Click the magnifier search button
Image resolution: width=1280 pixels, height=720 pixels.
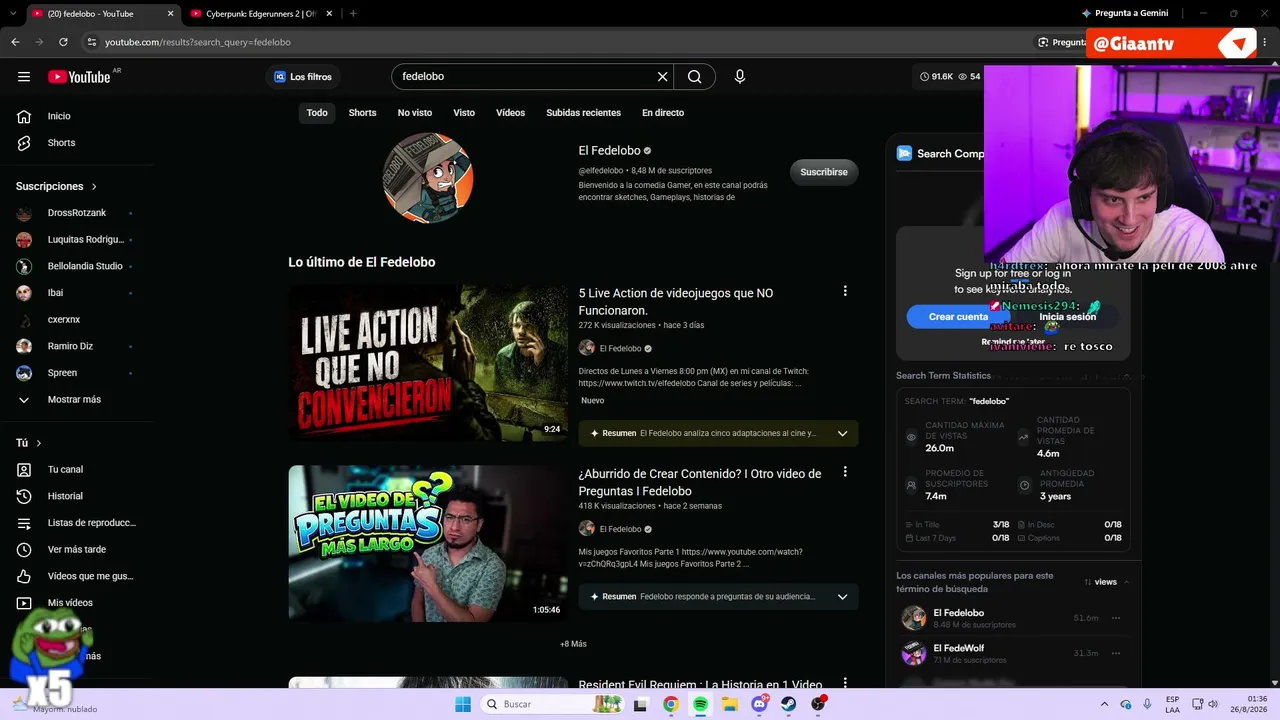[695, 77]
